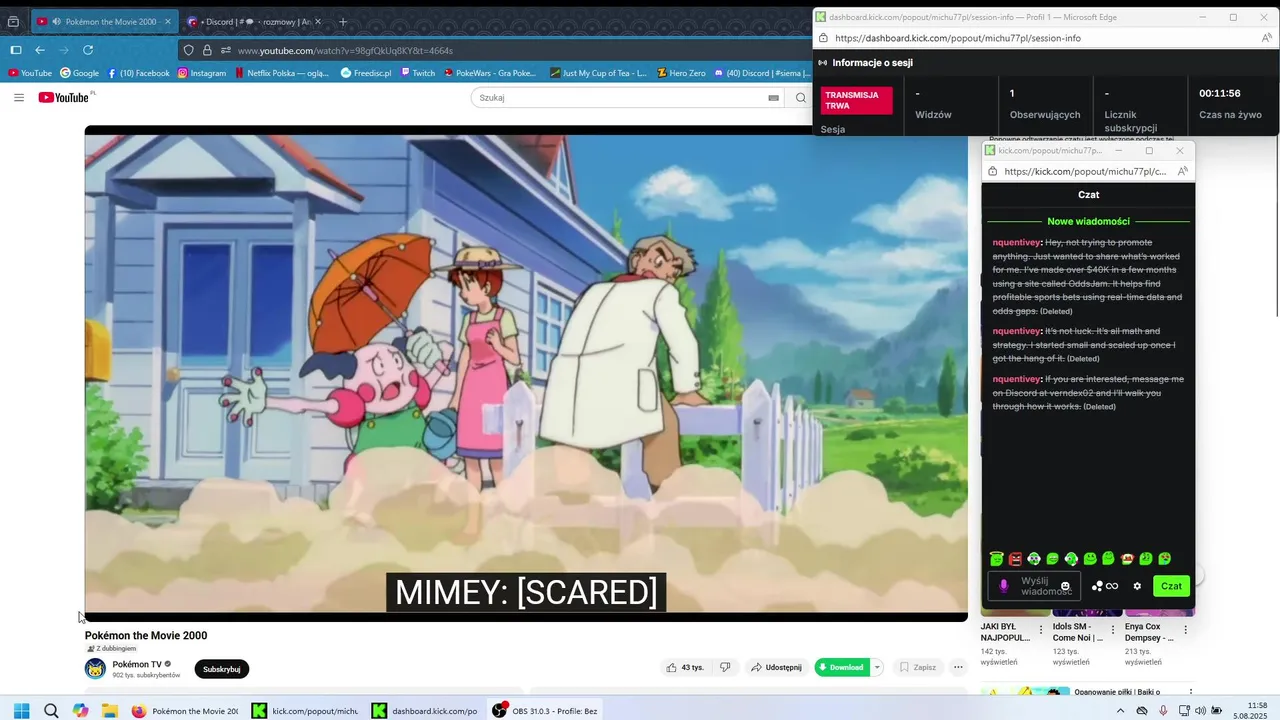This screenshot has height=720, width=1280.
Task: Open Firefox tab list view button
Action: (13, 21)
